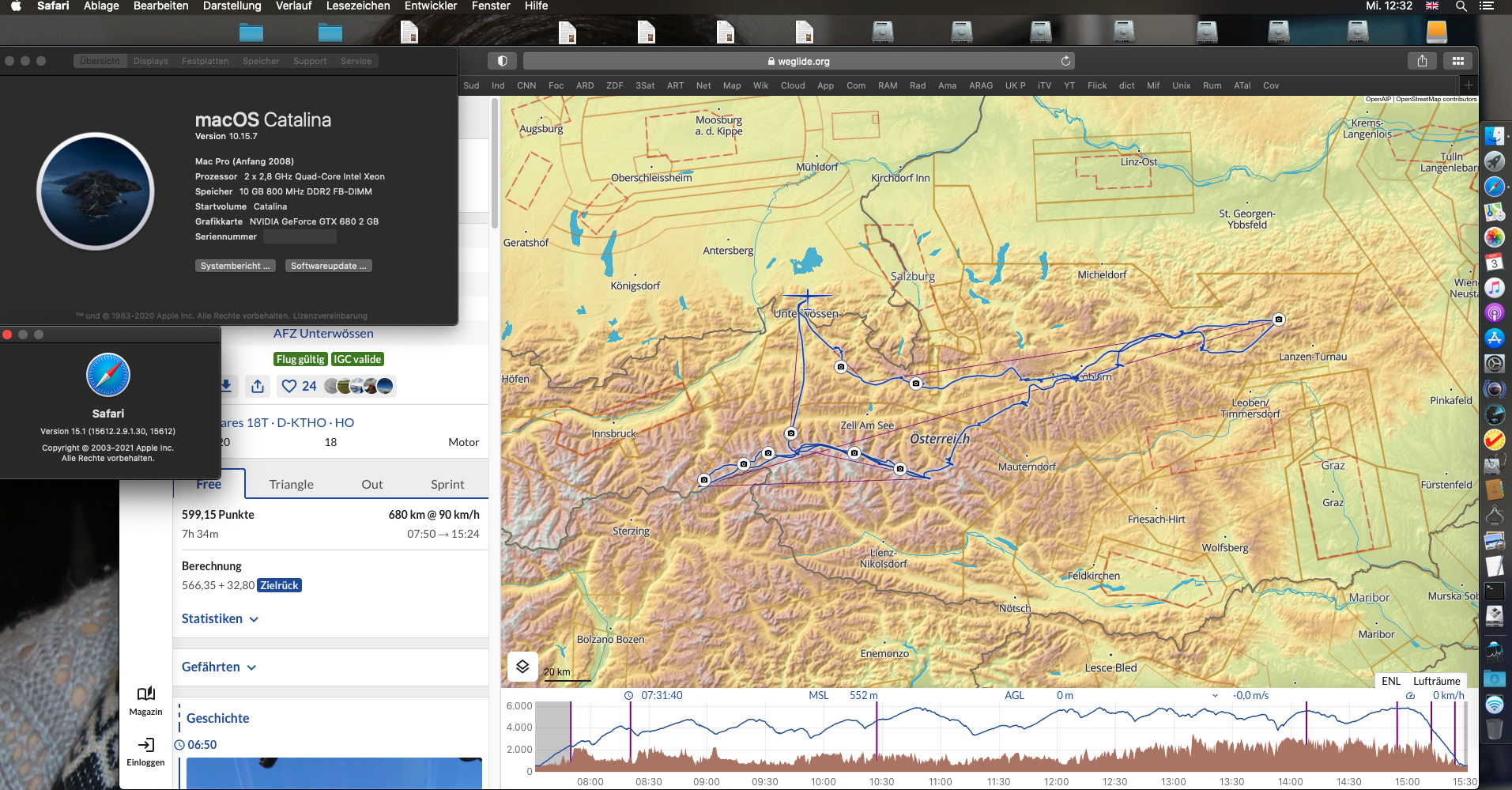The image size is (1512, 790).
Task: Reload the weglide.org page
Action: (1065, 61)
